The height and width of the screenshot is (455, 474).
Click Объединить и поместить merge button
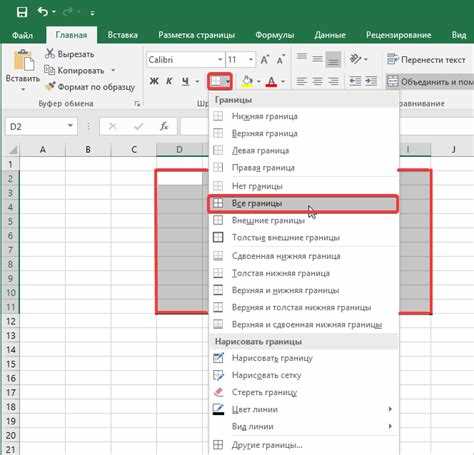tap(430, 82)
